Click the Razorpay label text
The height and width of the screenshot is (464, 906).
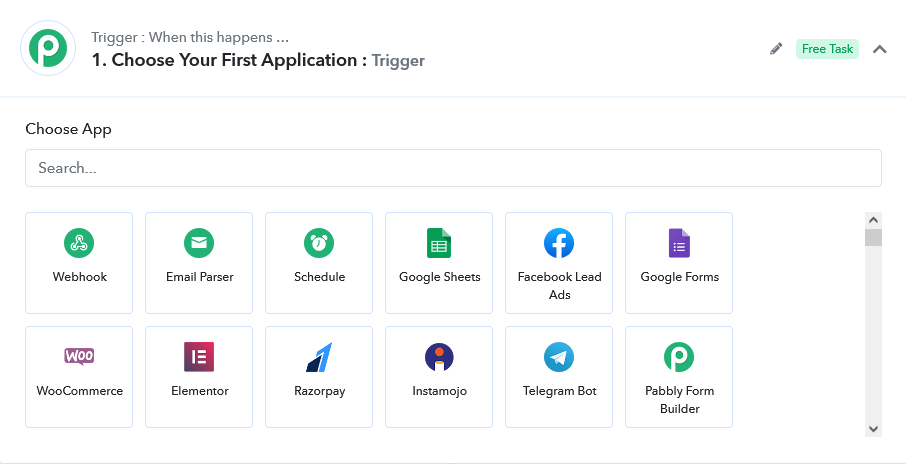pyautogui.click(x=320, y=391)
